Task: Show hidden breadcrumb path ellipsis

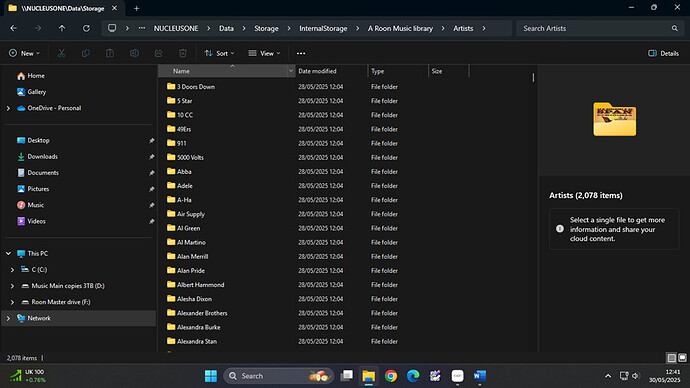Action: (x=142, y=28)
